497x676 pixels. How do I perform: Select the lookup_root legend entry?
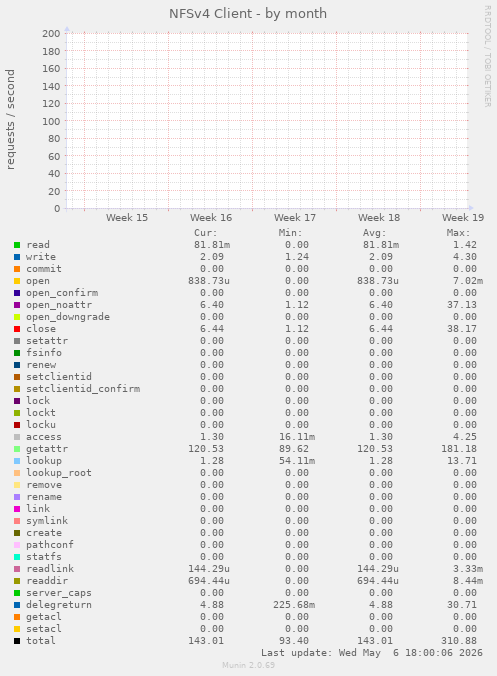[x=59, y=473]
